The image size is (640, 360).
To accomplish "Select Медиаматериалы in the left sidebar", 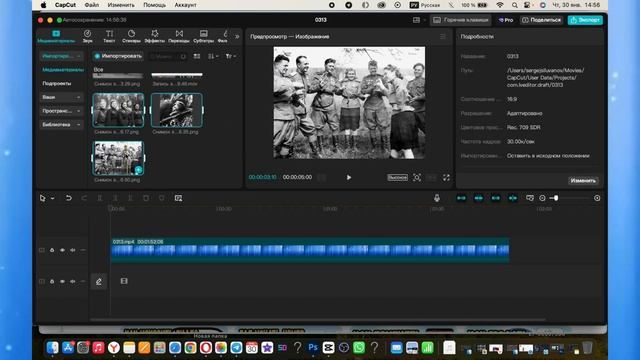I will 63,70.
